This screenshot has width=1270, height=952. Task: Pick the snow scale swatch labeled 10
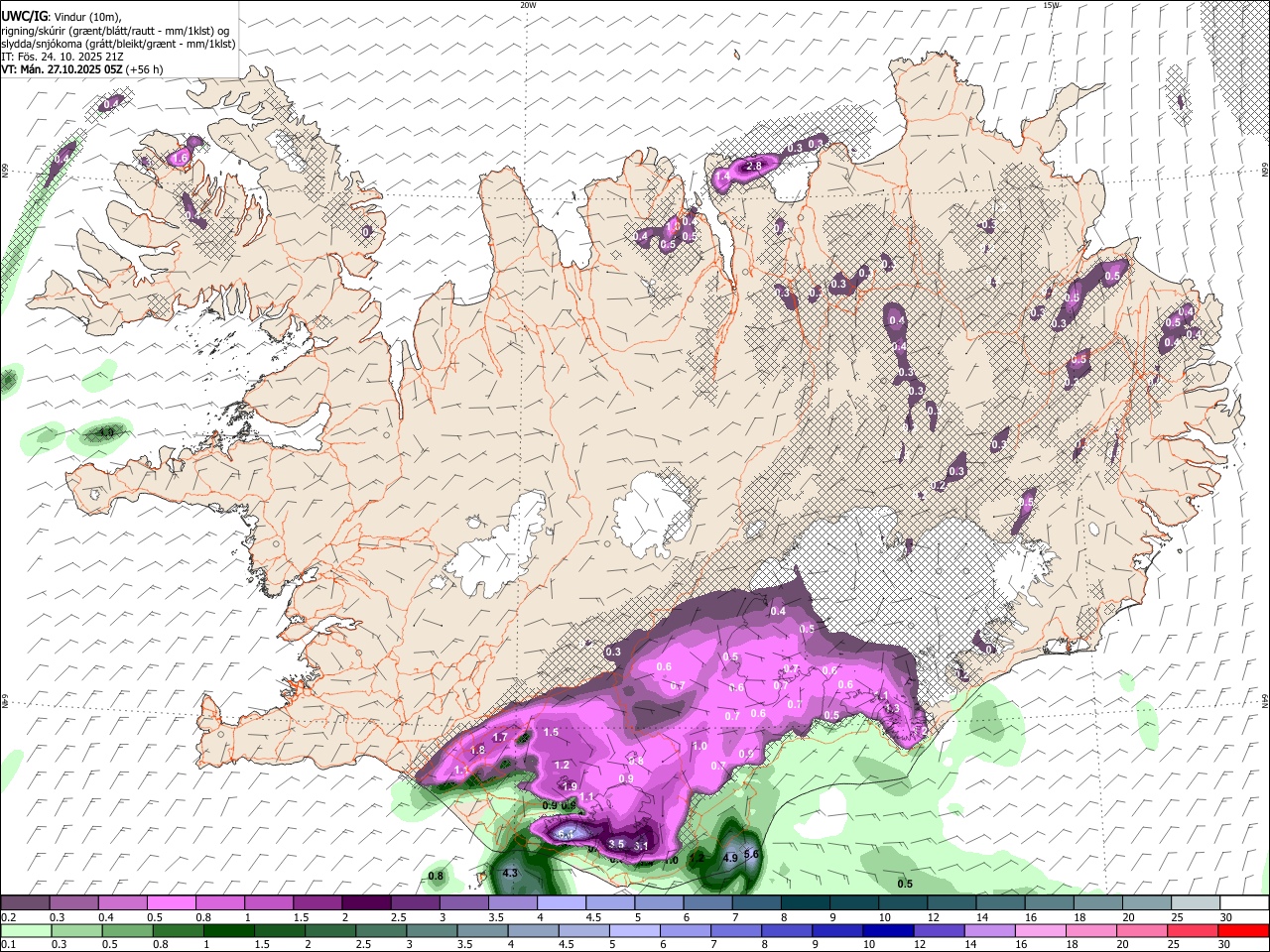click(x=903, y=903)
